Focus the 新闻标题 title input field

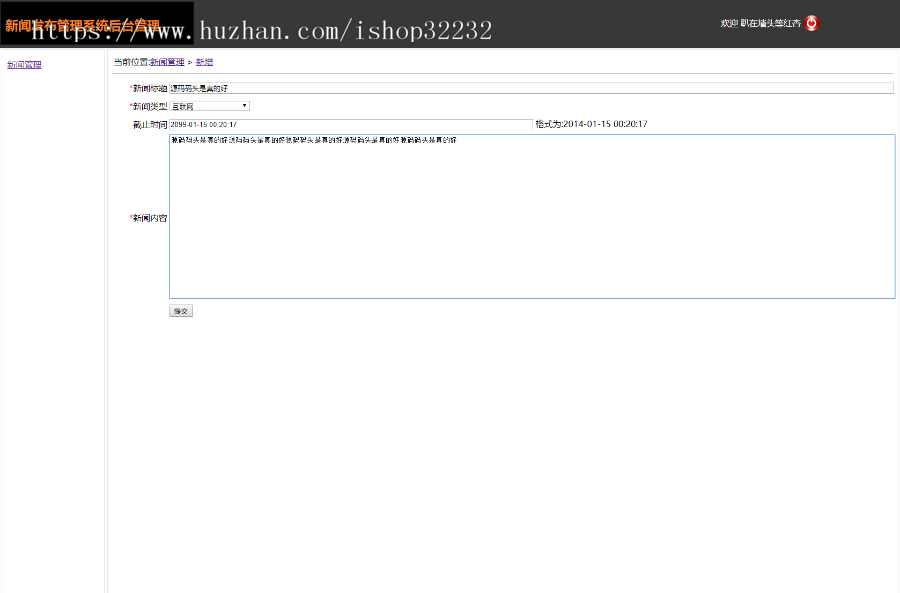tap(531, 88)
